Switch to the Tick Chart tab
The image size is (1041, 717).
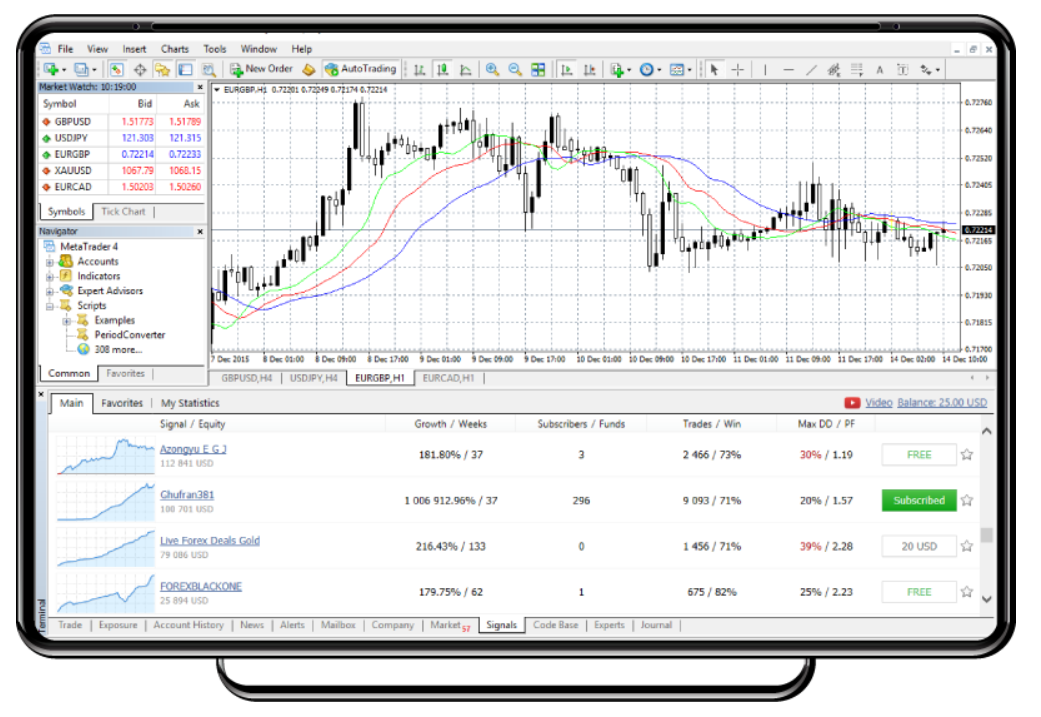tap(123, 212)
